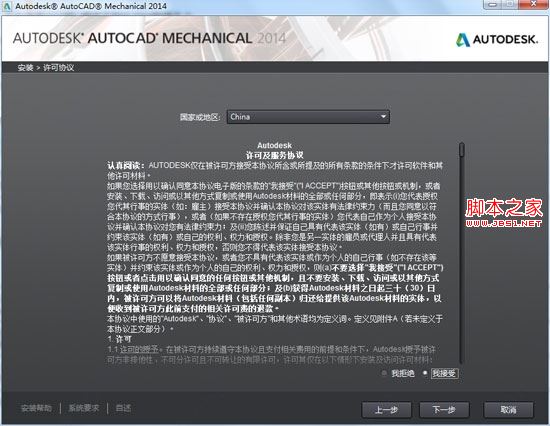Click the 取消 (Cancel) button
The height and width of the screenshot is (426, 550).
[x=509, y=410]
